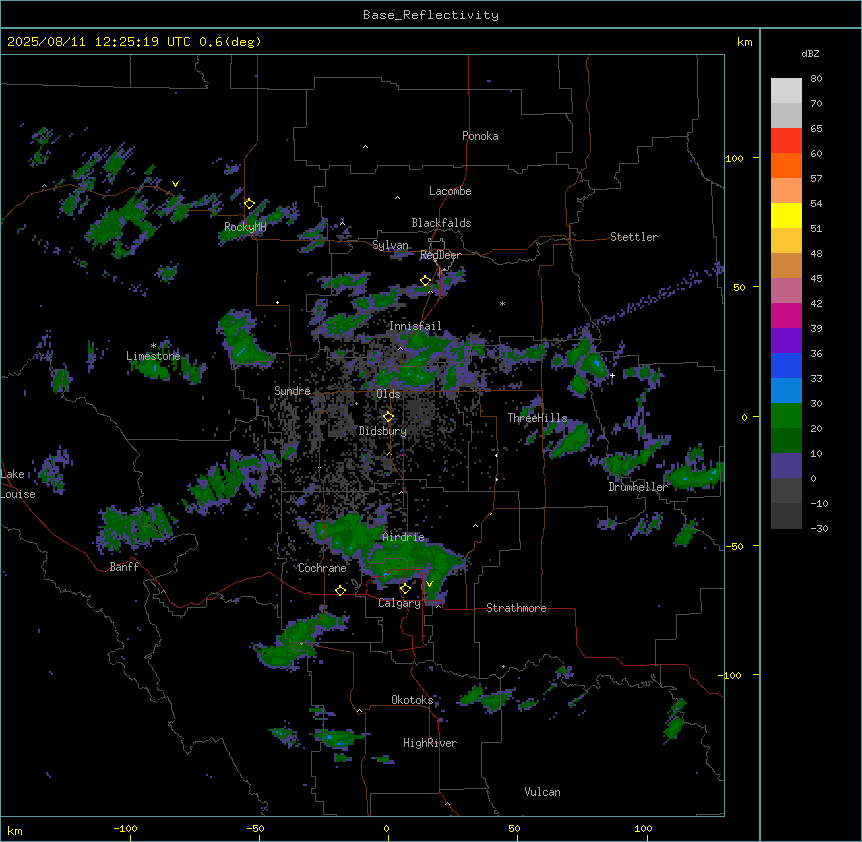The width and height of the screenshot is (862, 842).
Task: Click the white asterisk marker above Limestone
Action: pyautogui.click(x=153, y=346)
